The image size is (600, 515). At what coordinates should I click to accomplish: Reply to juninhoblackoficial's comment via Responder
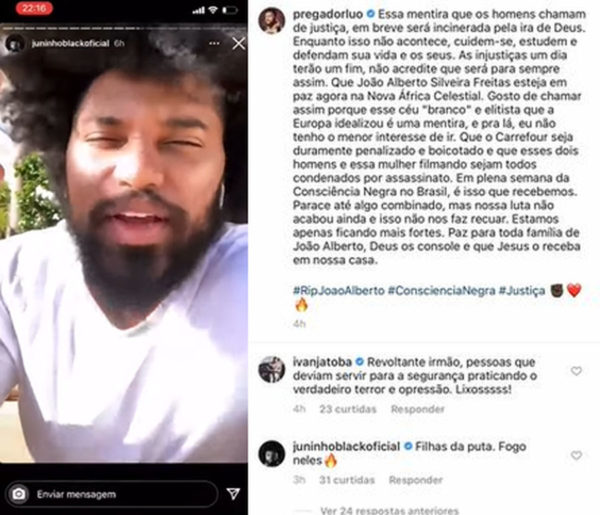point(416,480)
